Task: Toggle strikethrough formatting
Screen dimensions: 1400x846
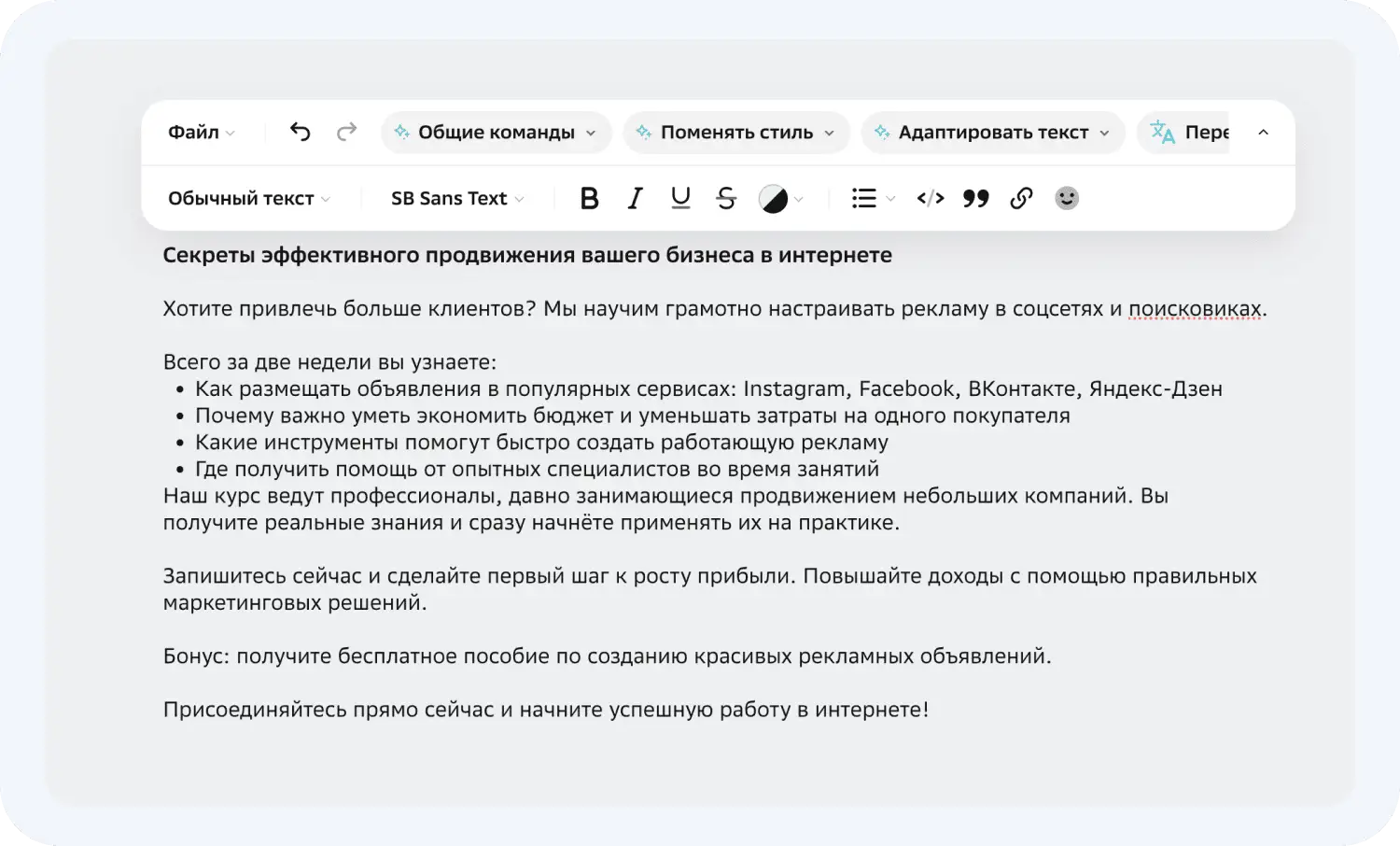Action: tap(726, 198)
